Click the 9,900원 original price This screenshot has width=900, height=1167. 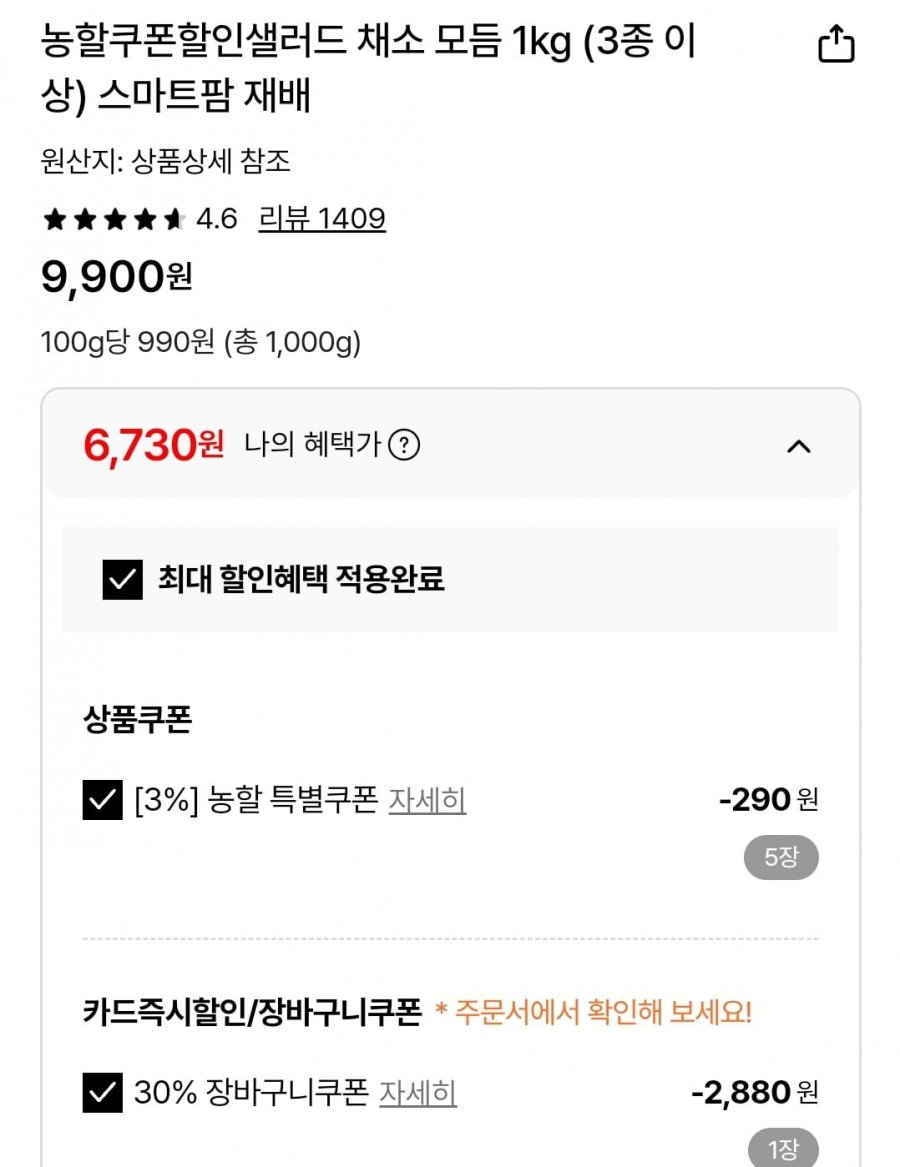click(116, 277)
